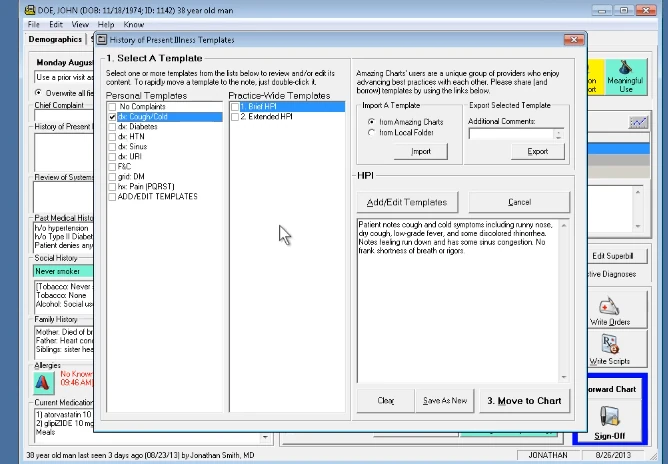Check the ADD/EDIT TEMPLATES entry
Viewport: 668px width, 464px height.
pyautogui.click(x=112, y=196)
